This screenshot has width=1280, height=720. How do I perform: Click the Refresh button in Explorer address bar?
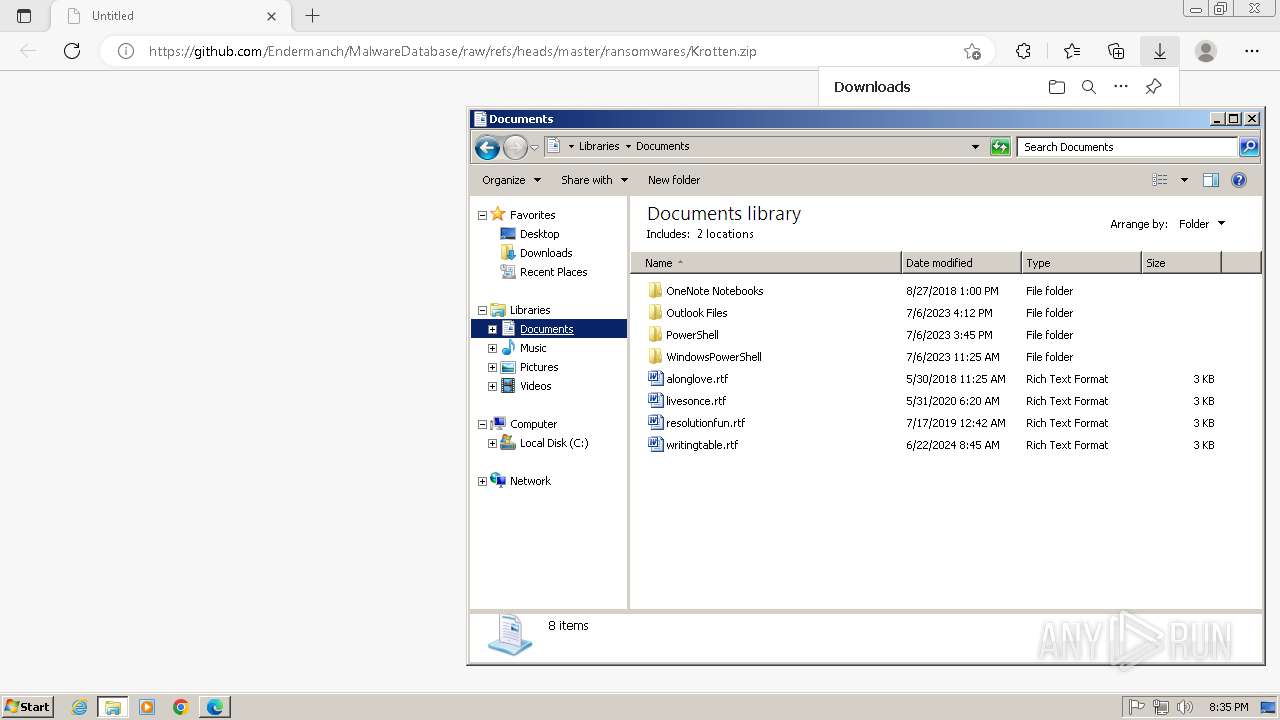pyautogui.click(x=1000, y=147)
